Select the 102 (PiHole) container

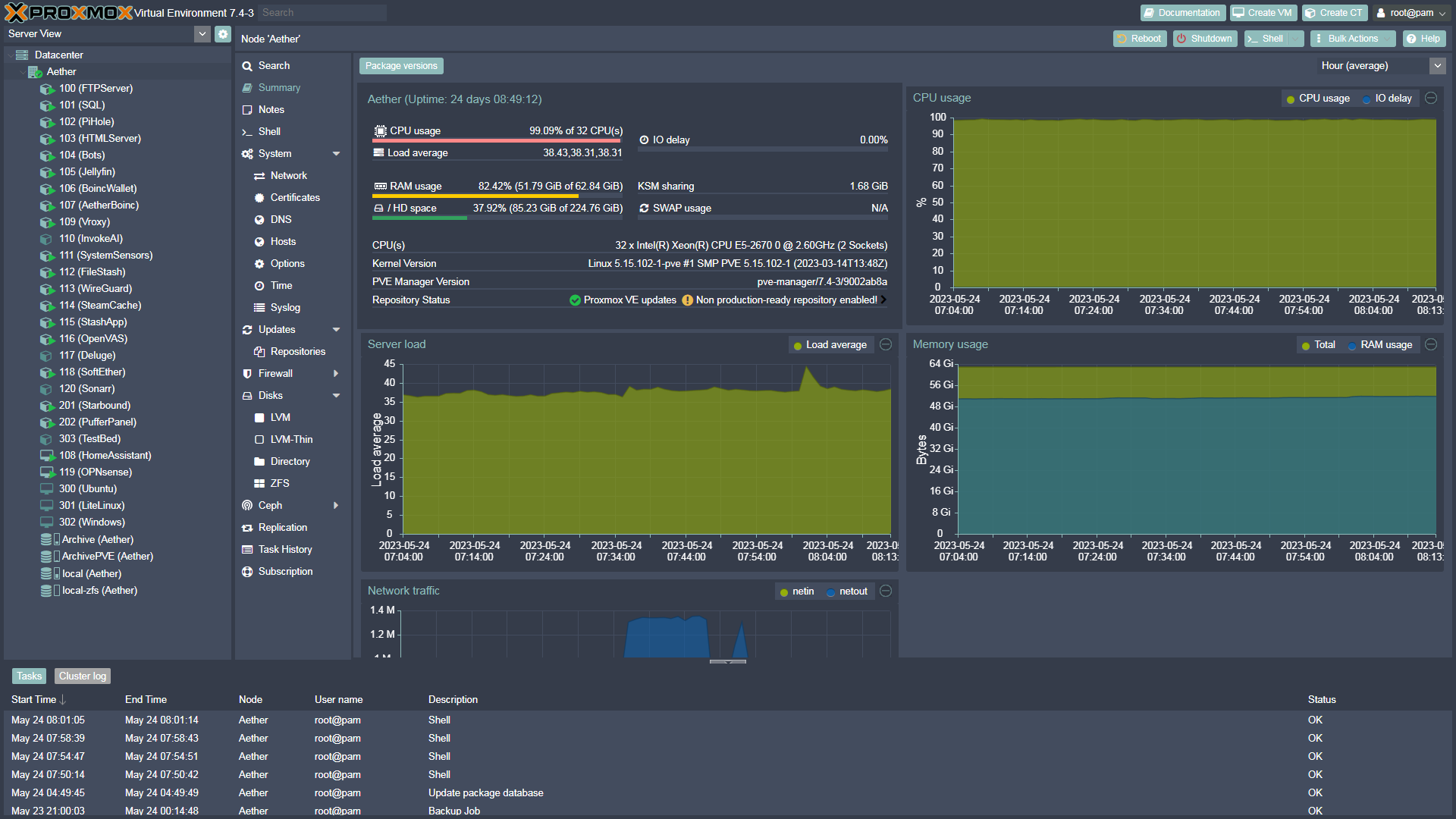(x=86, y=122)
